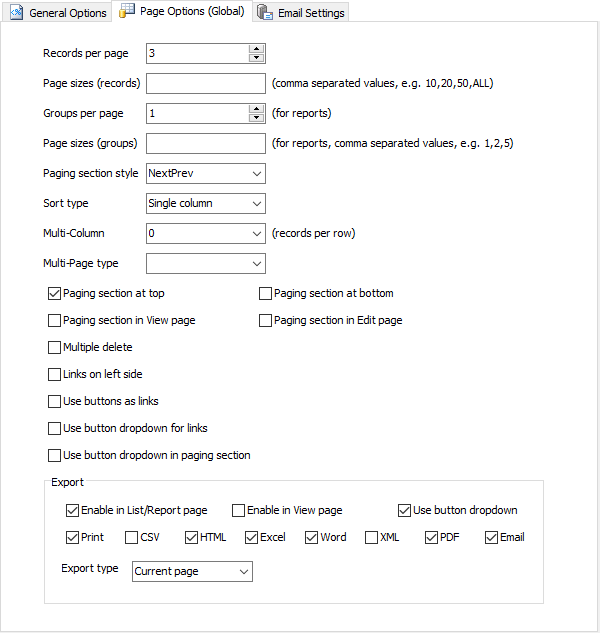Click the Page sizes (records) input field

click(x=205, y=83)
